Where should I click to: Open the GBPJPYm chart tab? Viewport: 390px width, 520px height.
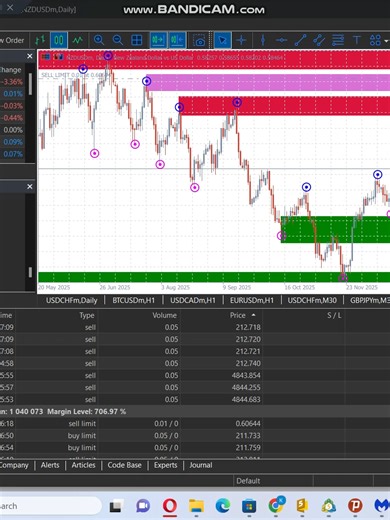tap(369, 300)
